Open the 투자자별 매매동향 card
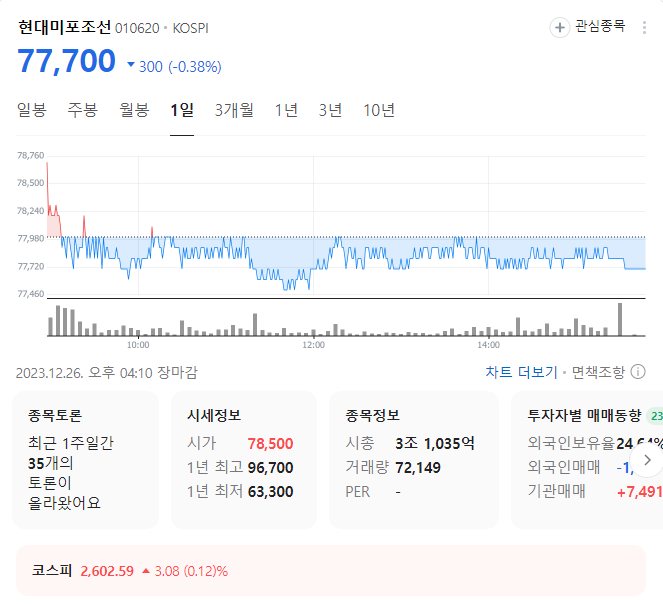The width and height of the screenshot is (663, 604). click(587, 460)
